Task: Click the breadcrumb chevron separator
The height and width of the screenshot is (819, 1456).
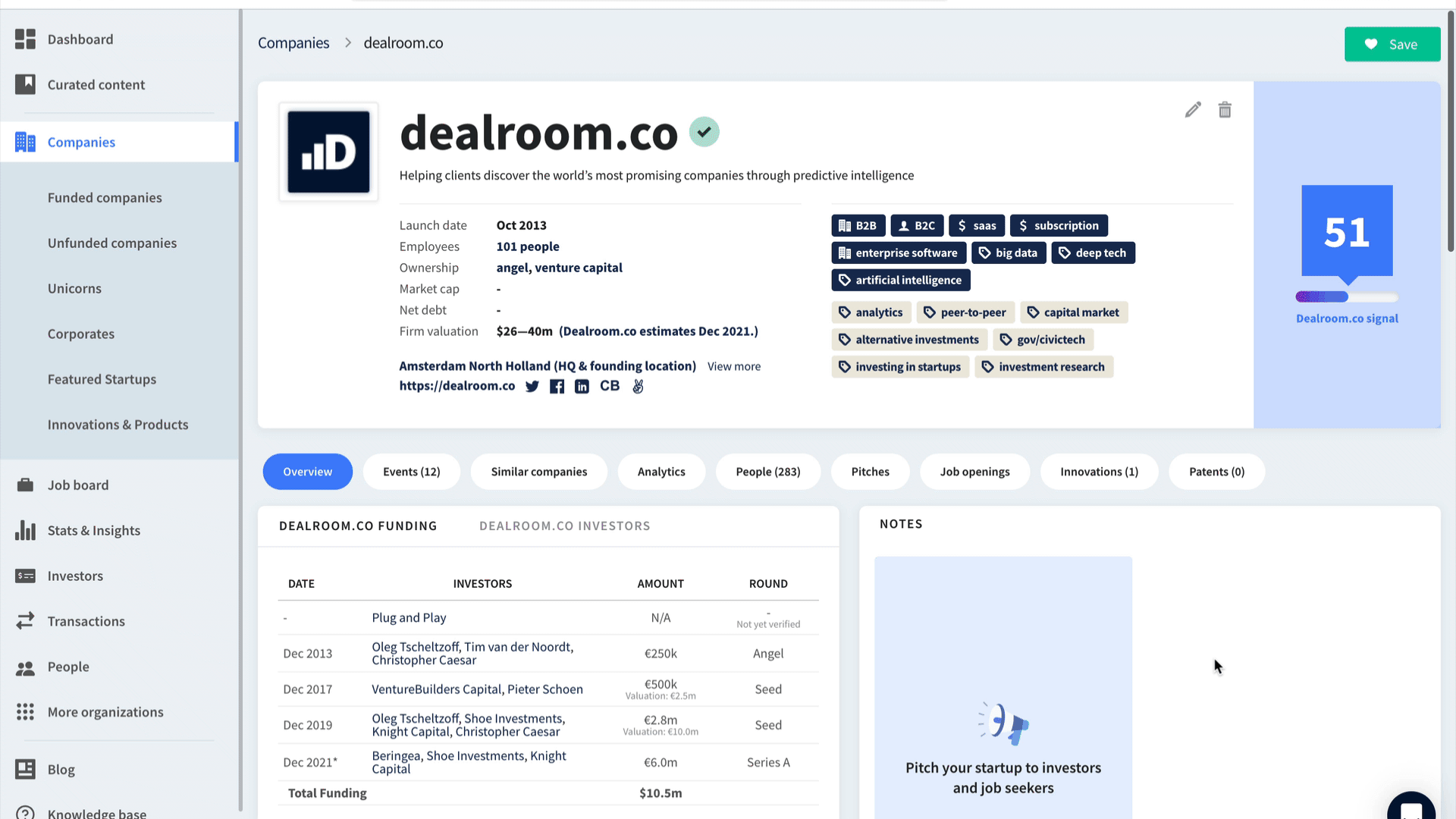Action: [x=348, y=43]
